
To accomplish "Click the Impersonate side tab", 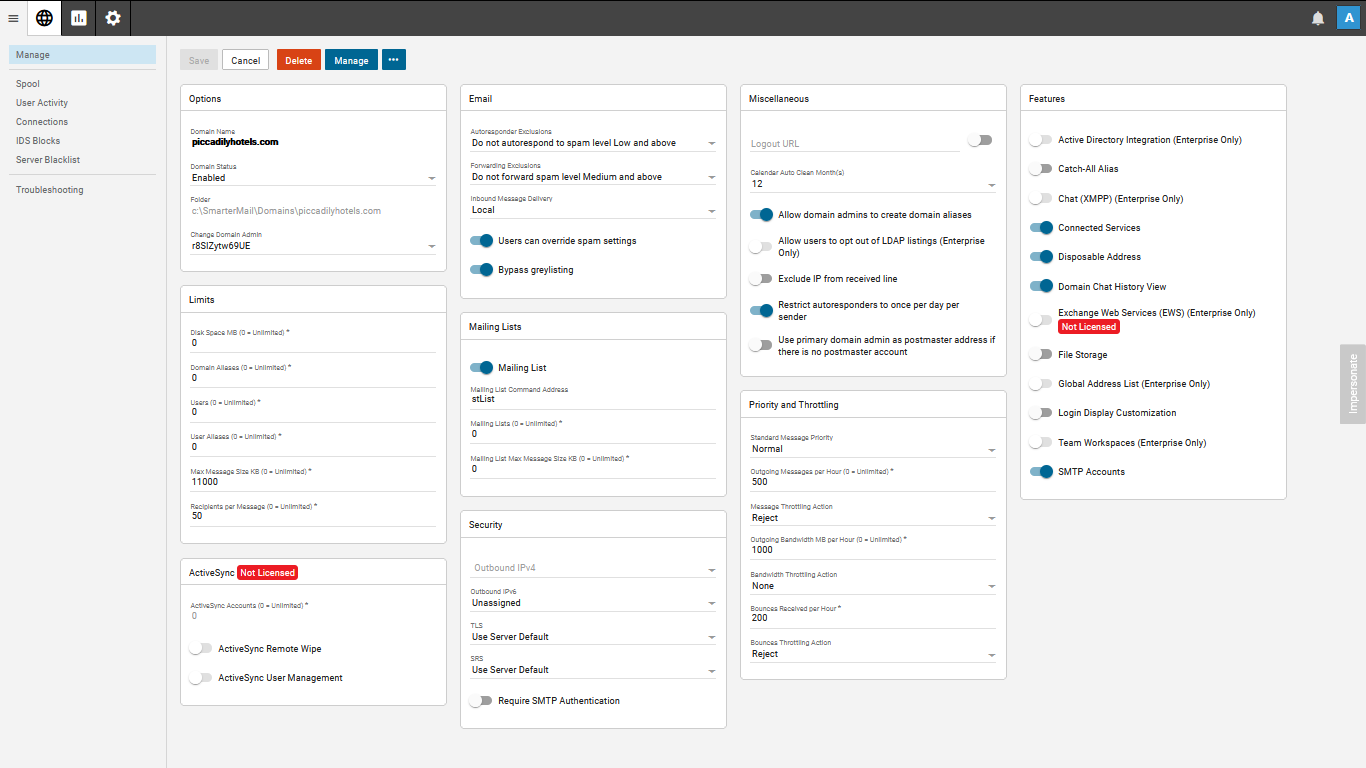I will coord(1353,384).
